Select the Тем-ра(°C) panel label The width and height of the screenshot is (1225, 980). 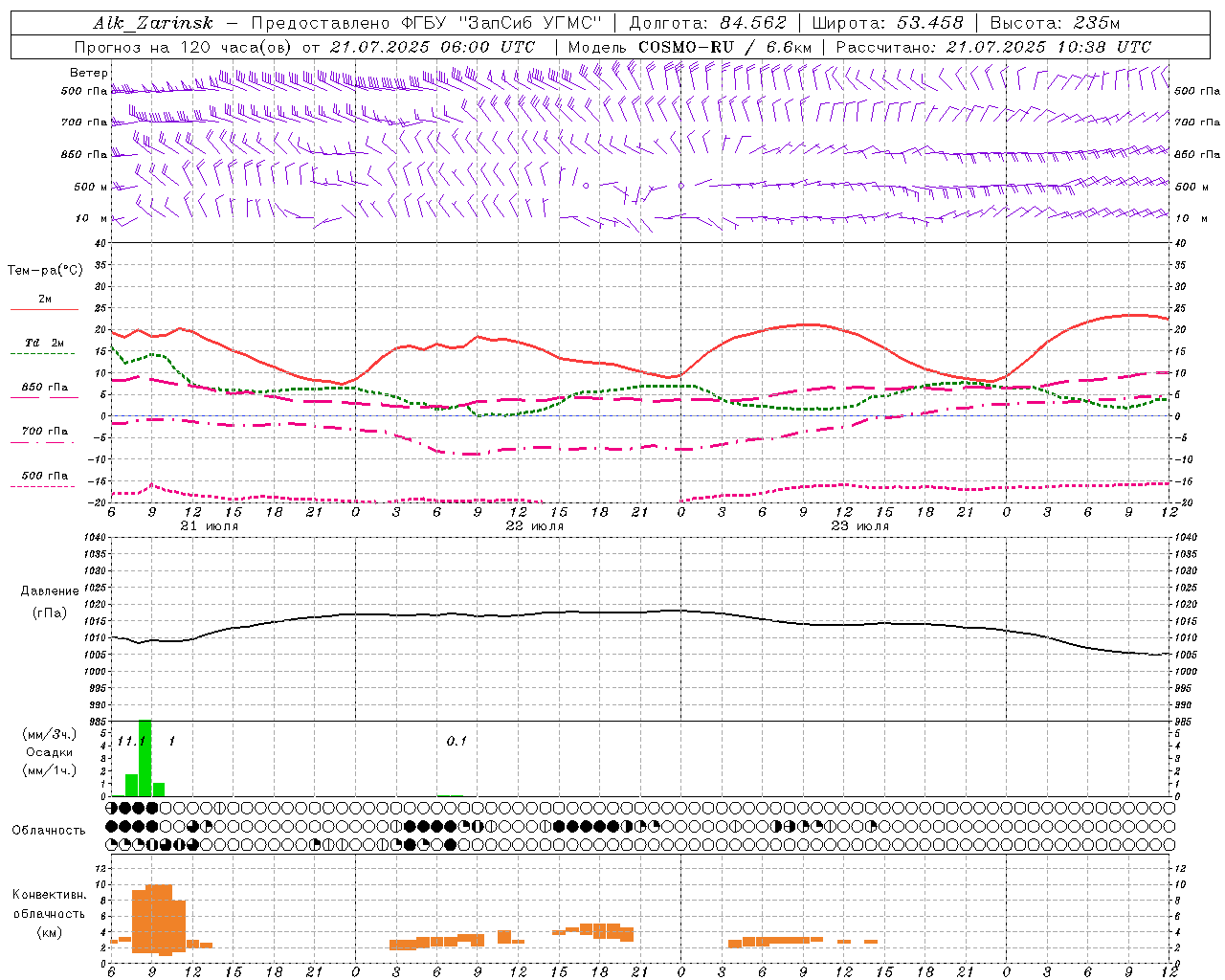[x=45, y=271]
